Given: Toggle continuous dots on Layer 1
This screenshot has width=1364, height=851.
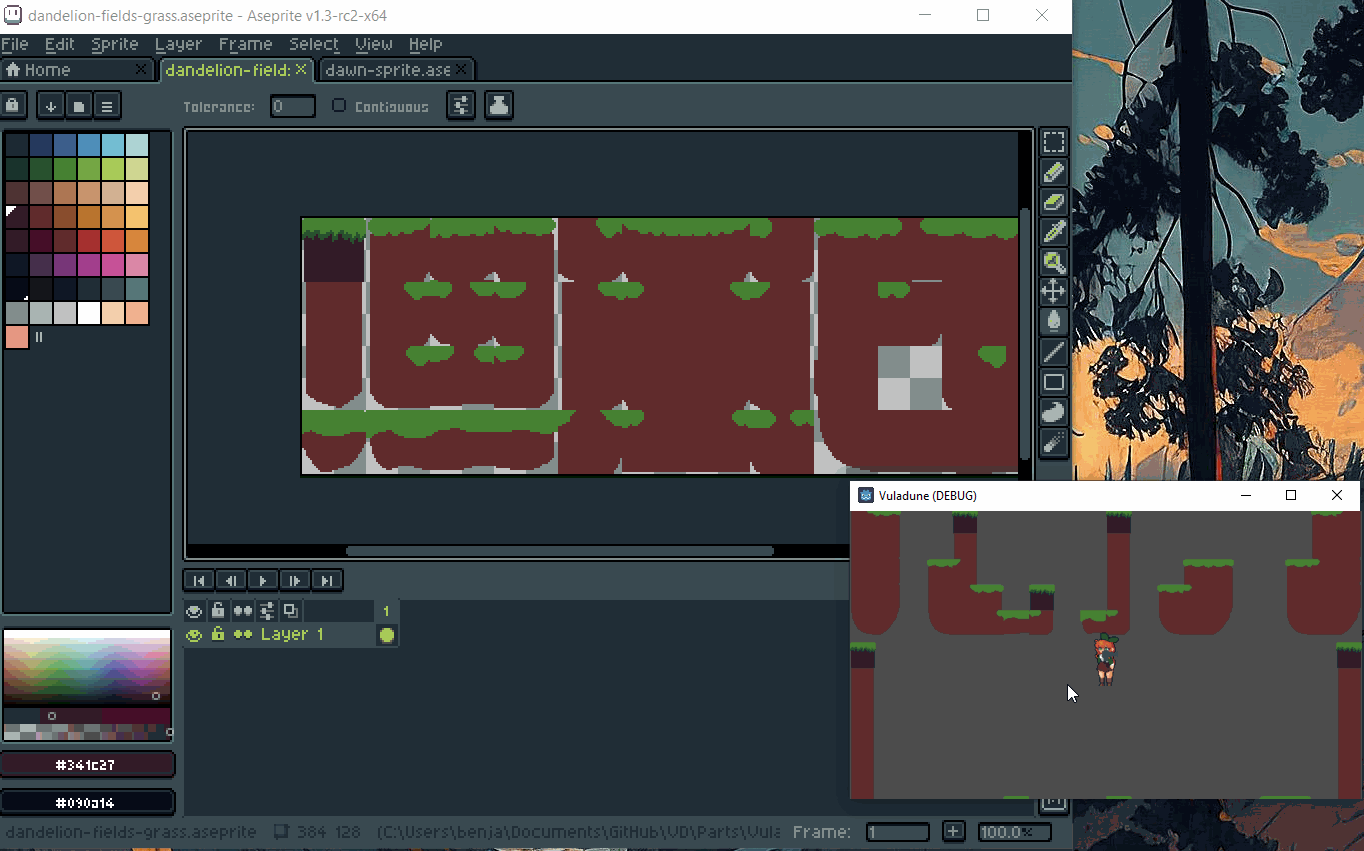Looking at the screenshot, I should [242, 634].
